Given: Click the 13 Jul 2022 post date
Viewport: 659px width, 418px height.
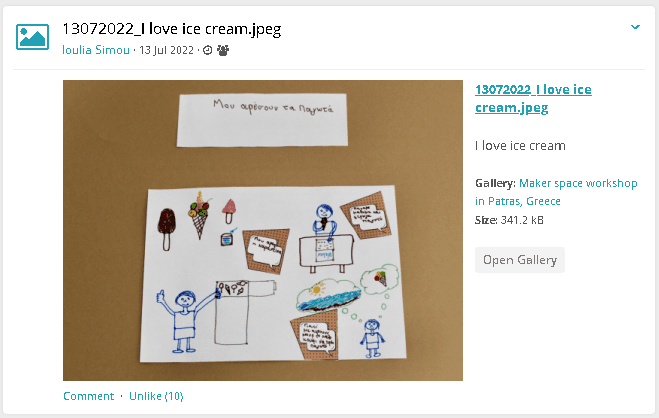Looking at the screenshot, I should (166, 50).
